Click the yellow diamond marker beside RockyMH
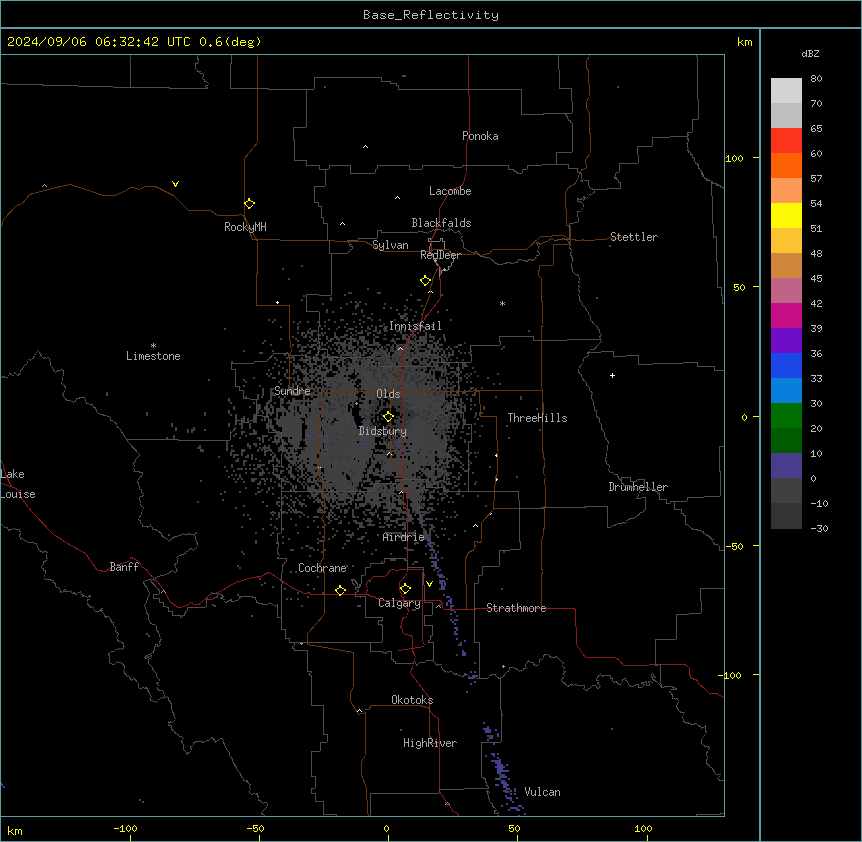862x842 pixels. coord(249,203)
